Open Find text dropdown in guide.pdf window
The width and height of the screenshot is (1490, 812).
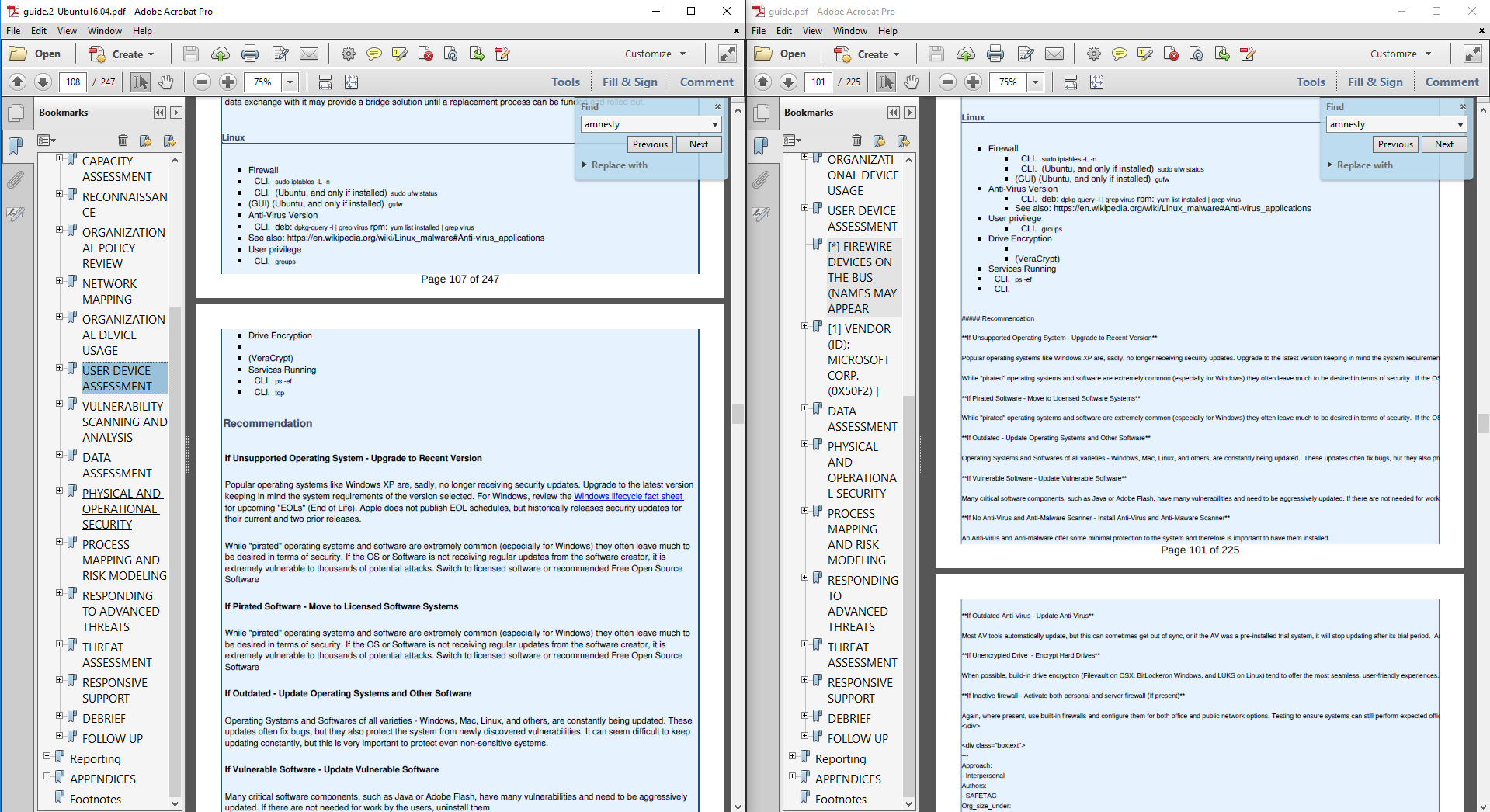coord(1460,124)
